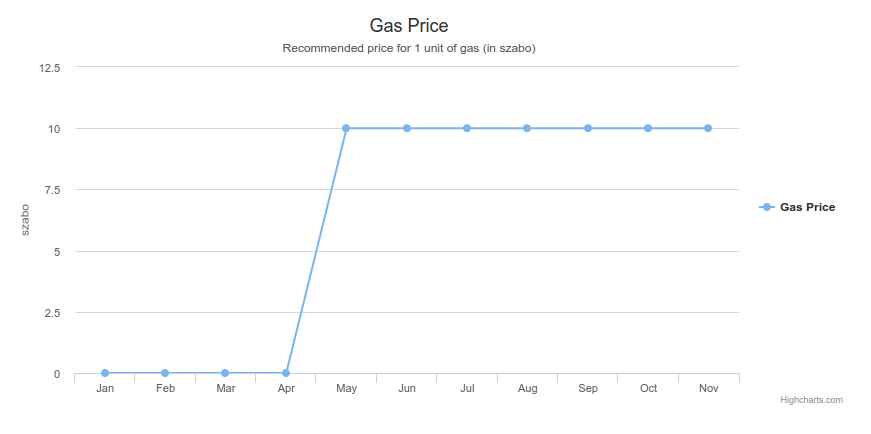Click the Gas Price legend line marker

[x=766, y=207]
